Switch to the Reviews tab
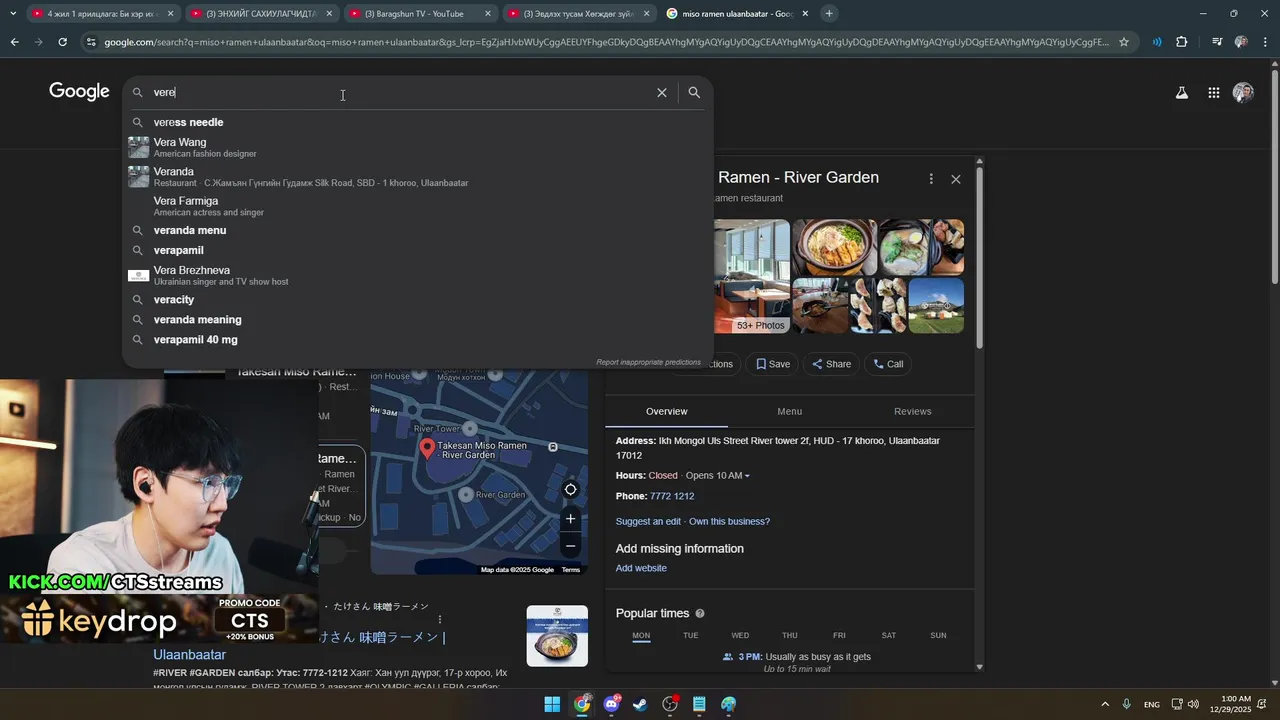This screenshot has width=1280, height=720. tap(912, 411)
